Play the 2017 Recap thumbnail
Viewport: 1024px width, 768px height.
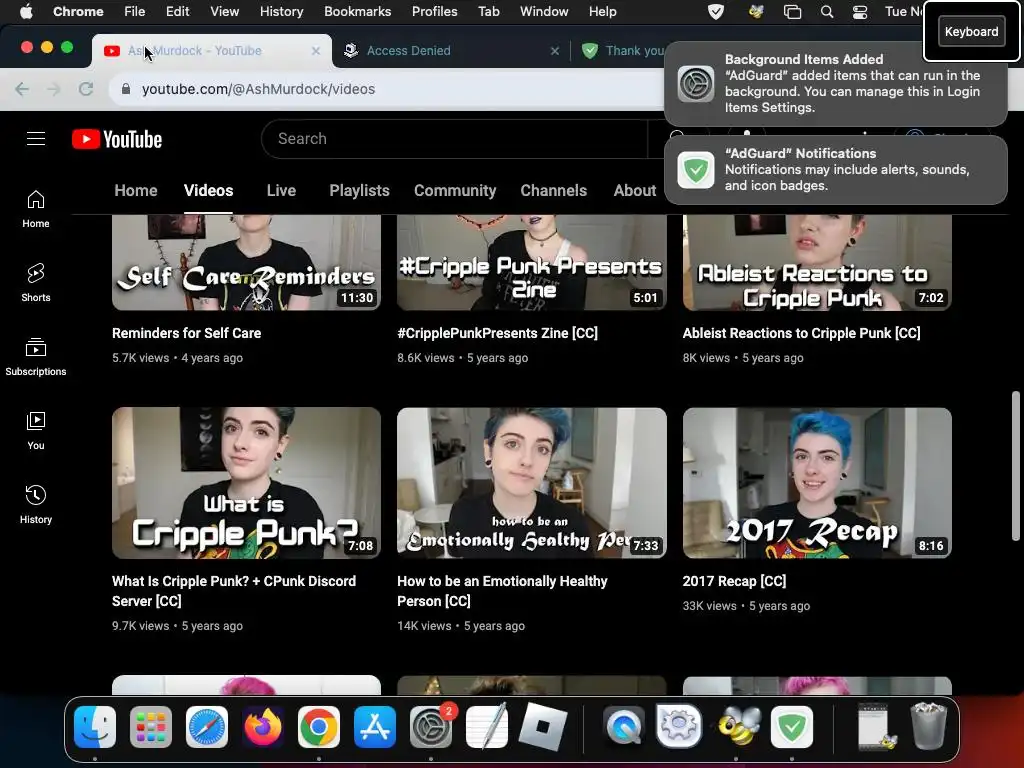[817, 483]
